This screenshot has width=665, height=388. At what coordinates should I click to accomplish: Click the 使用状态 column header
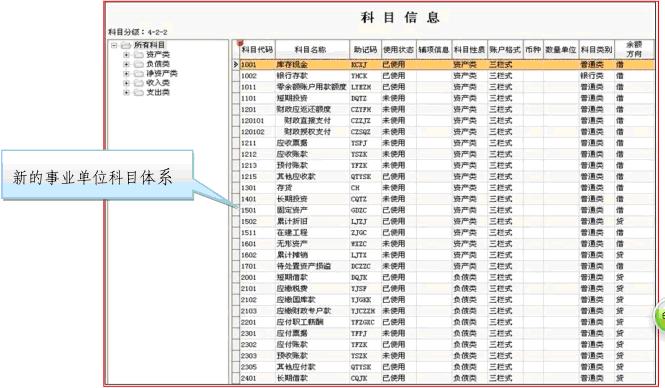398,50
